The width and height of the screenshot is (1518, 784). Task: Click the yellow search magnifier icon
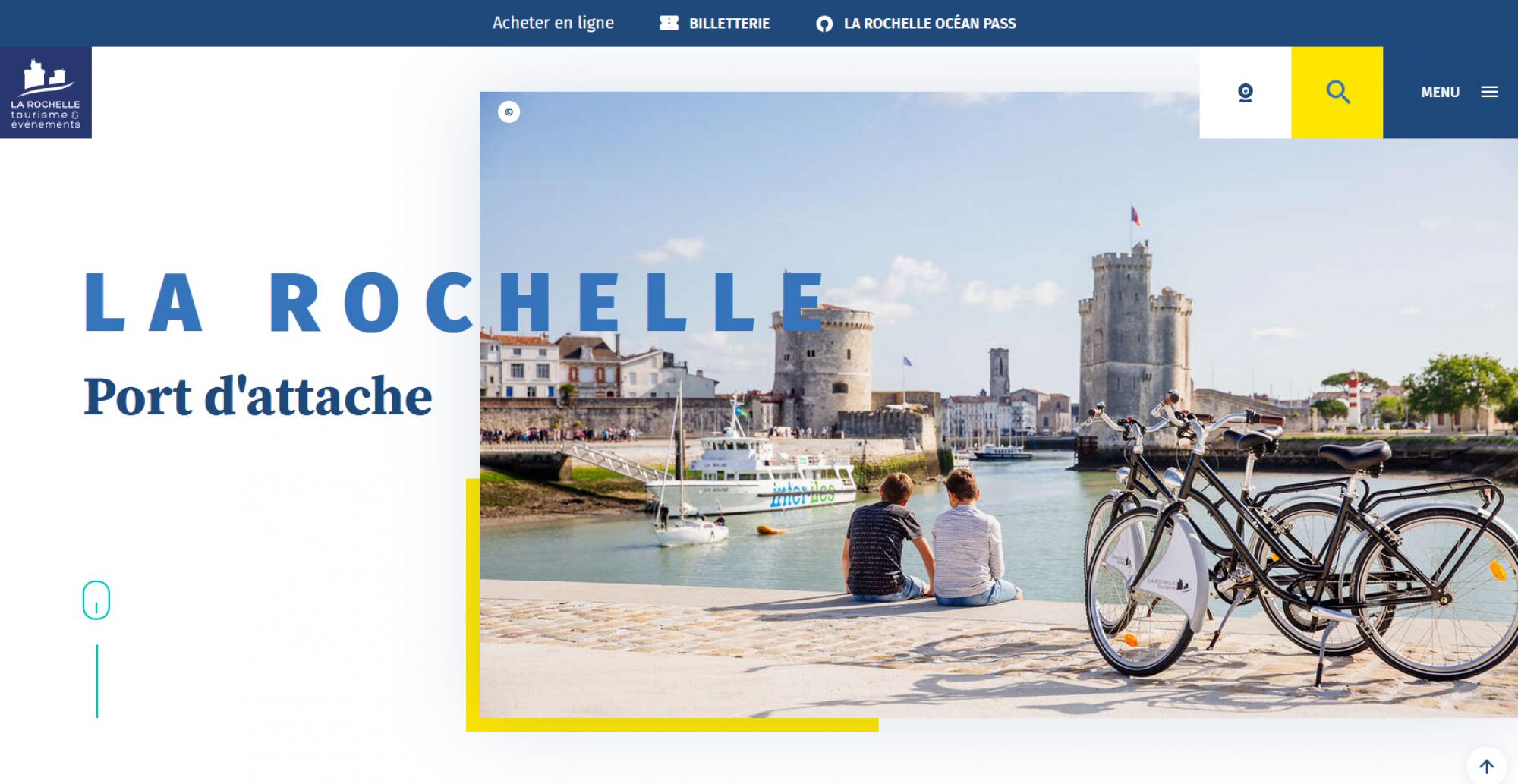click(x=1337, y=93)
